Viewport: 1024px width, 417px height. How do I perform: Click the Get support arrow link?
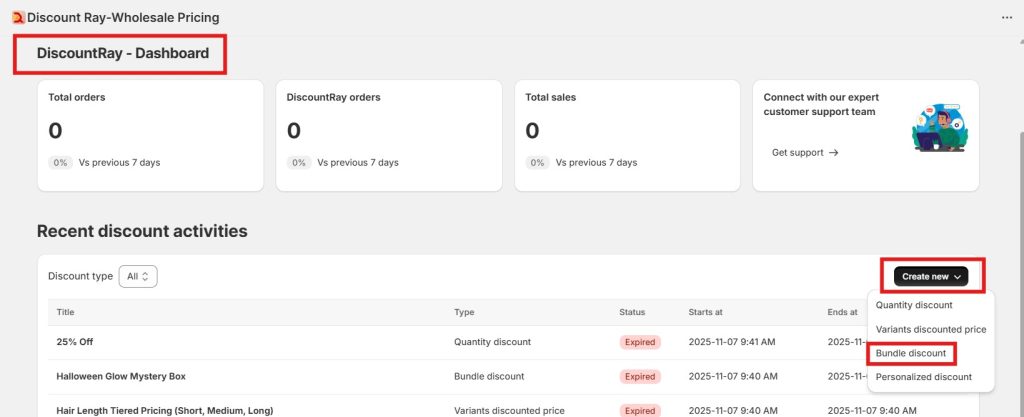[x=805, y=153]
